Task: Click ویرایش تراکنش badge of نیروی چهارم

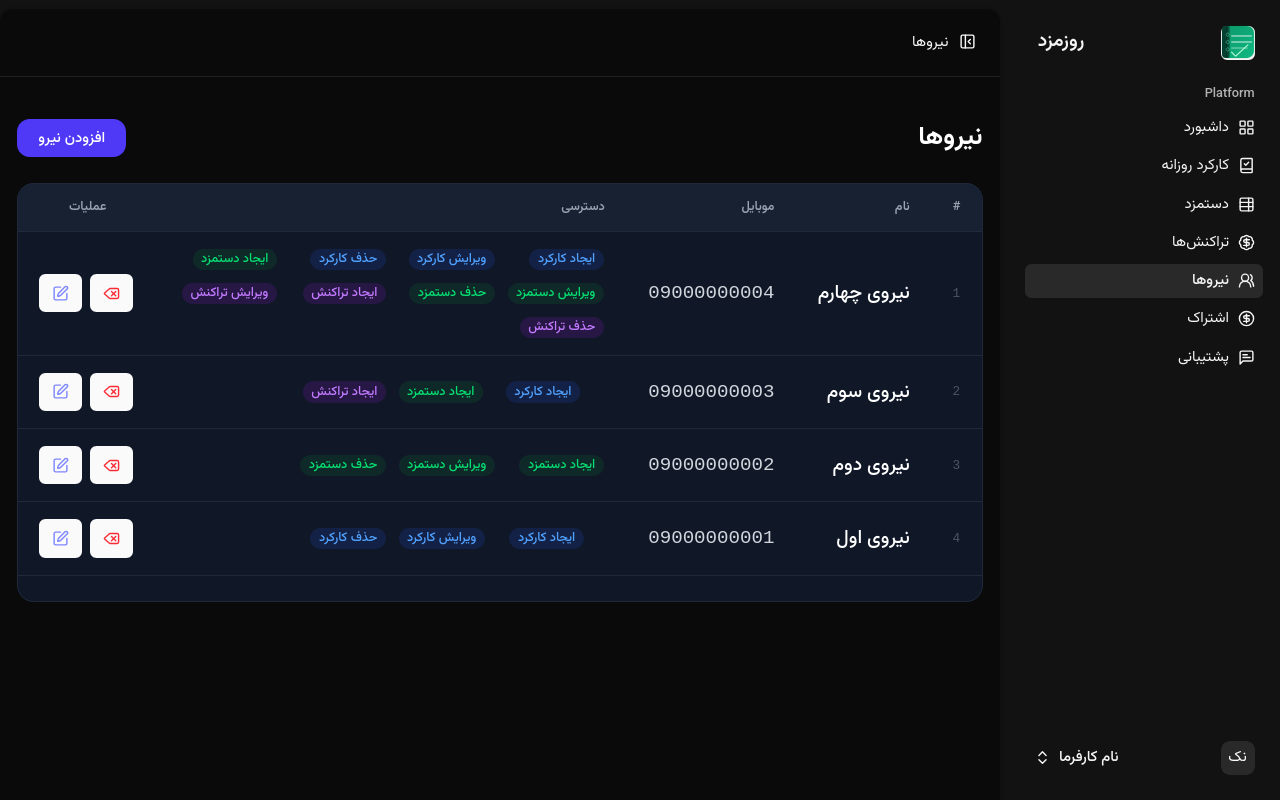Action: [x=229, y=293]
